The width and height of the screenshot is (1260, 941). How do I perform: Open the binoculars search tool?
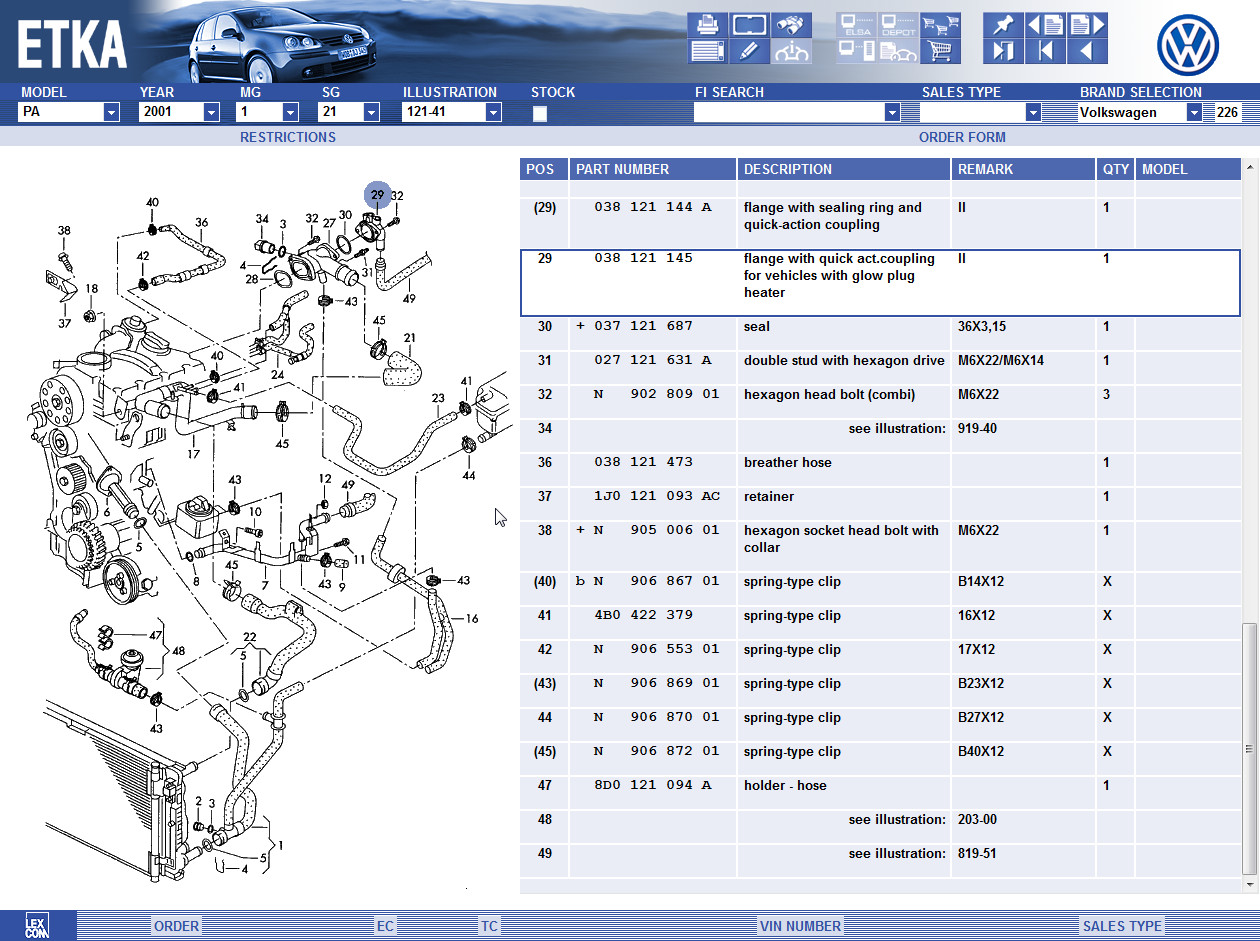[x=791, y=25]
